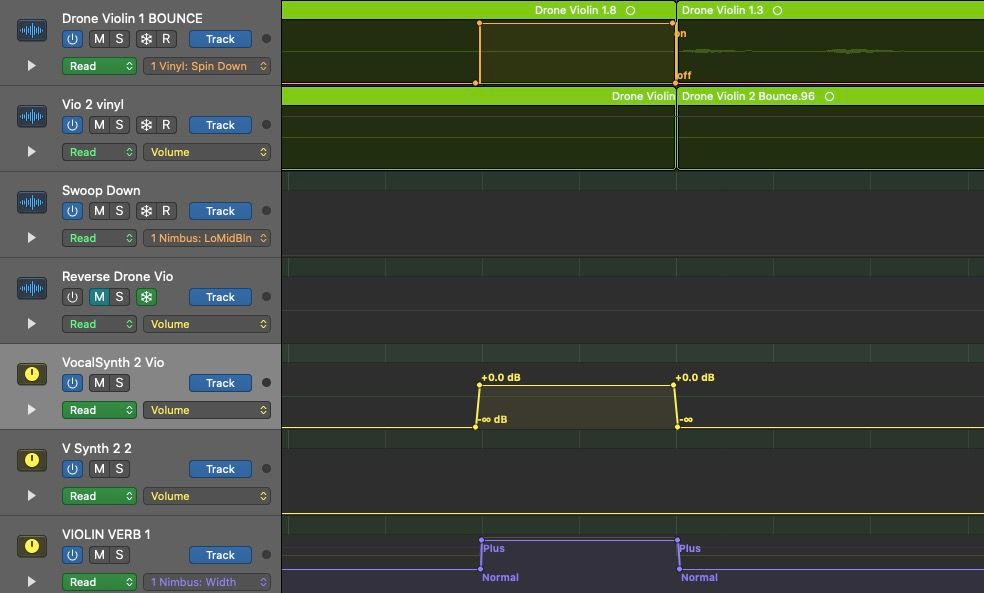This screenshot has height=593, width=984.
Task: Open the Read automation mode menu on Swoop Down
Action: coord(99,238)
